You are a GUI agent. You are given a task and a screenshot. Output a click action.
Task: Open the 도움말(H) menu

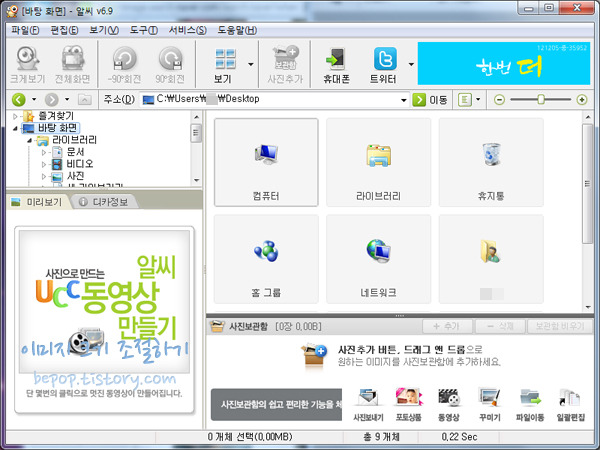pos(237,30)
